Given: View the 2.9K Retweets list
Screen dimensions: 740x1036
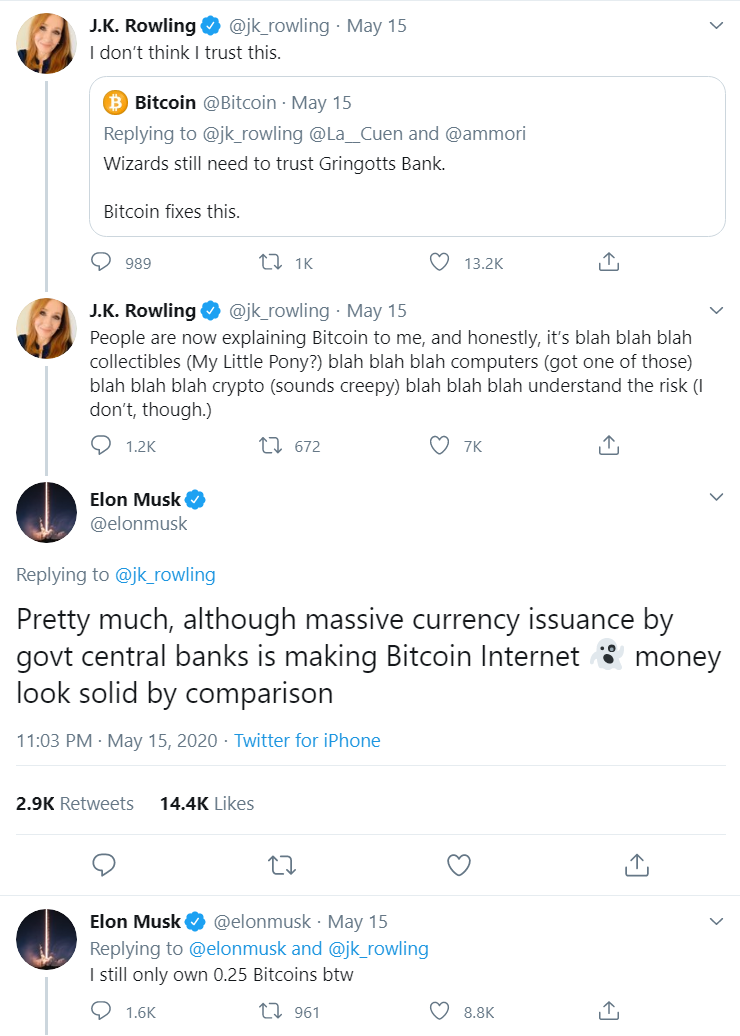Looking at the screenshot, I should pyautogui.click(x=75, y=803).
